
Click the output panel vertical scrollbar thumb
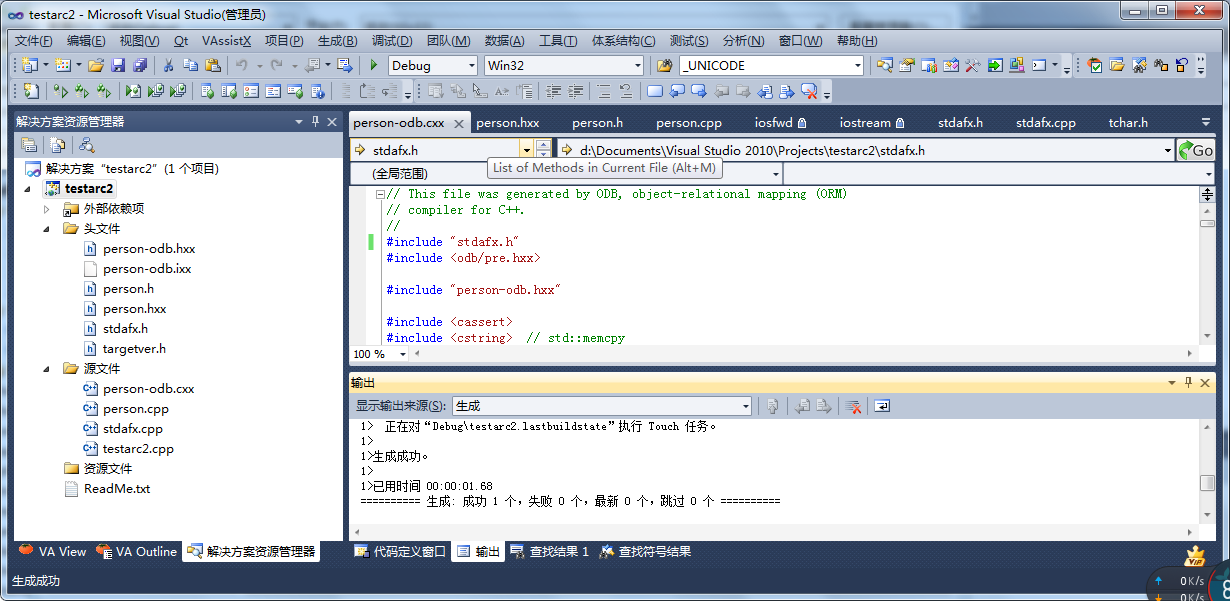[x=1207, y=483]
